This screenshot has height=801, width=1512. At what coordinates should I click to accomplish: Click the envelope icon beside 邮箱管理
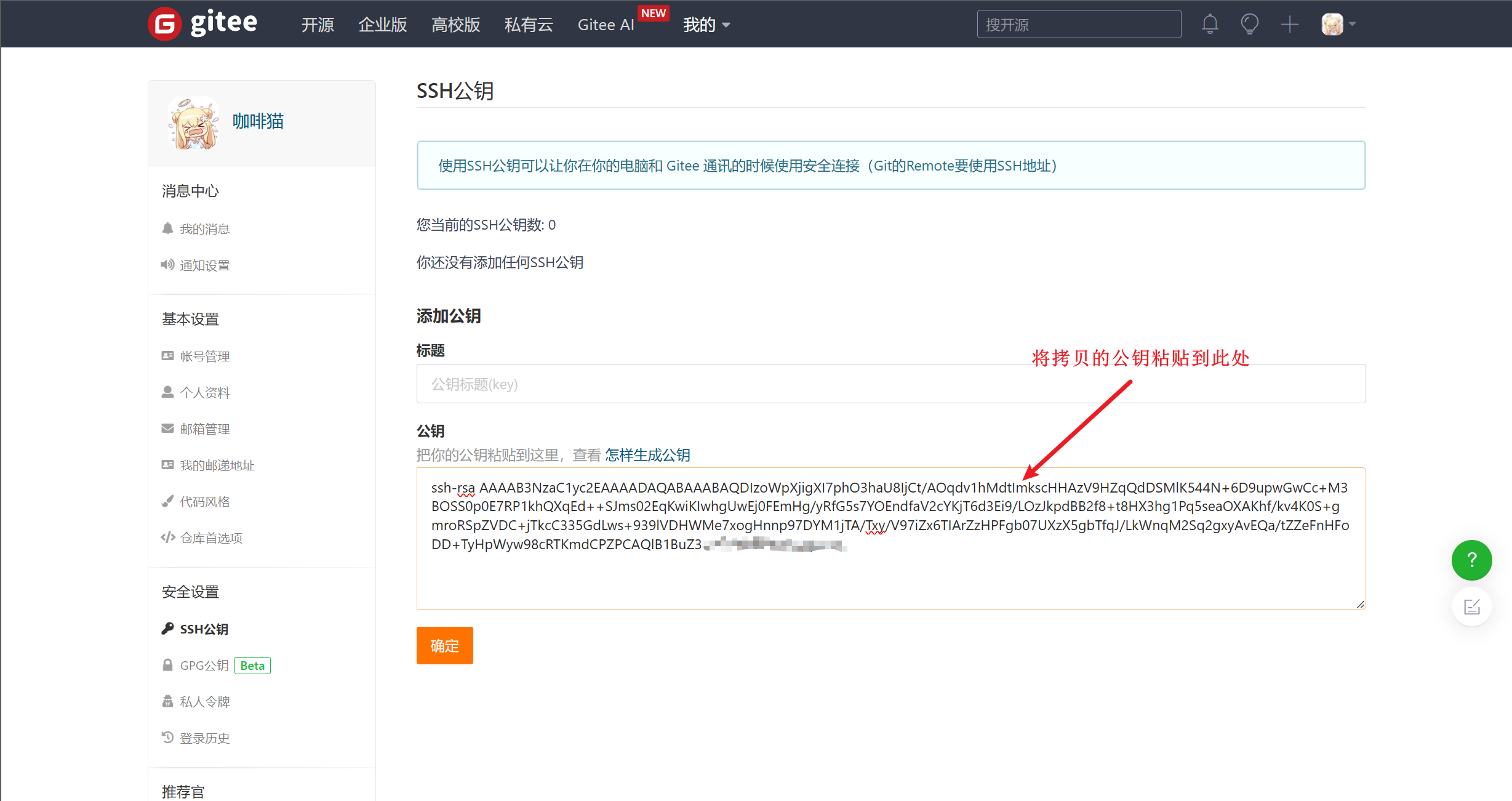point(167,429)
